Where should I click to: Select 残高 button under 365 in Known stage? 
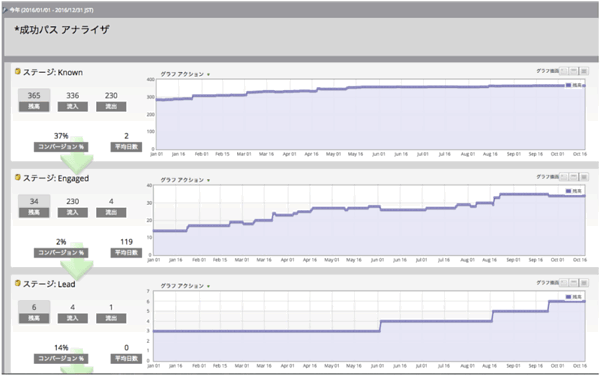pyautogui.click(x=34, y=106)
